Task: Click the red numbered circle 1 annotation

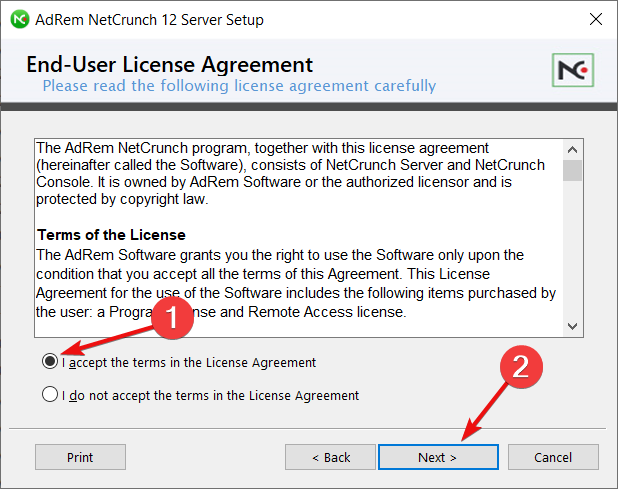Action: coord(172,318)
